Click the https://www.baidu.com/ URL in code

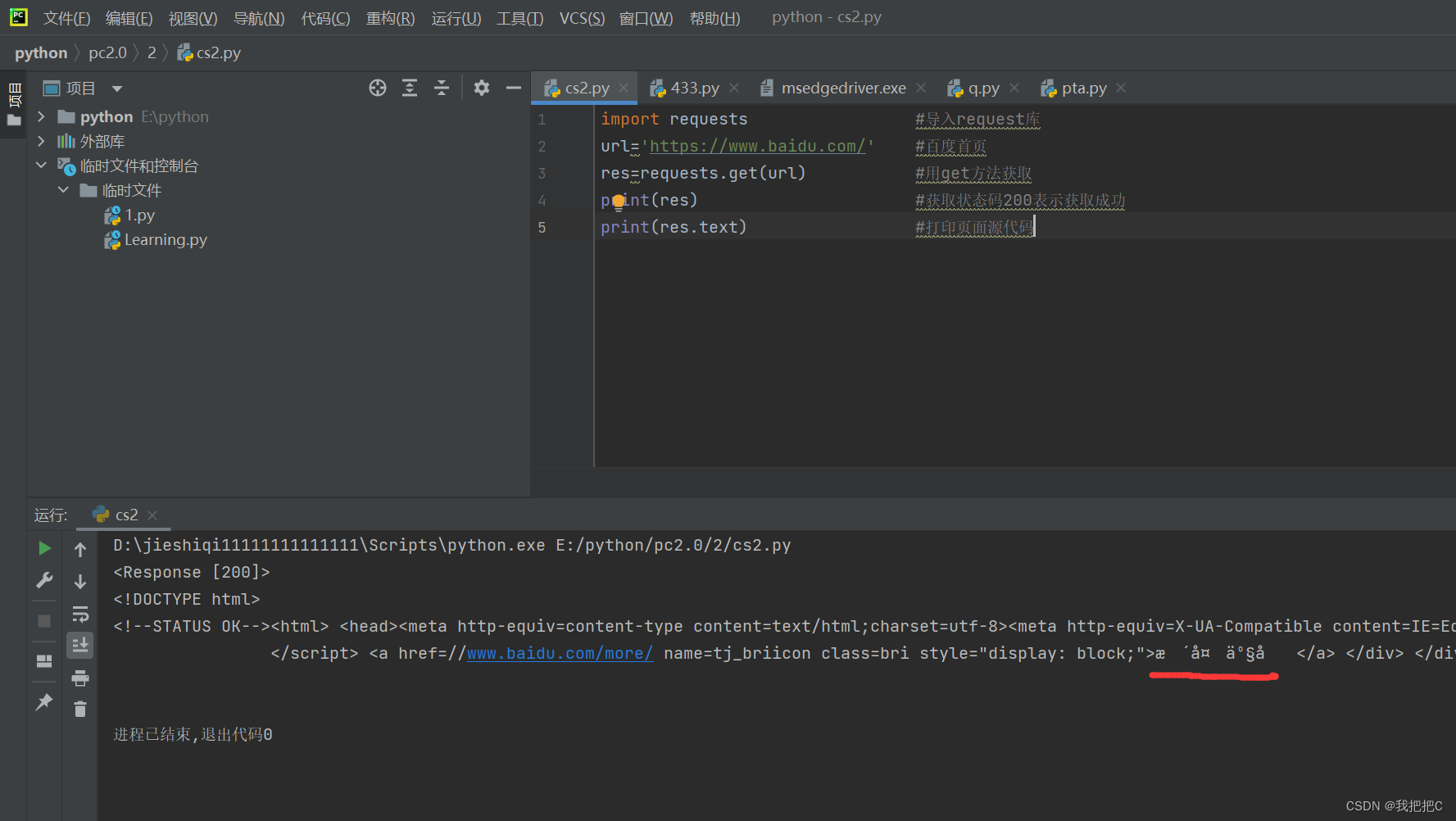758,146
